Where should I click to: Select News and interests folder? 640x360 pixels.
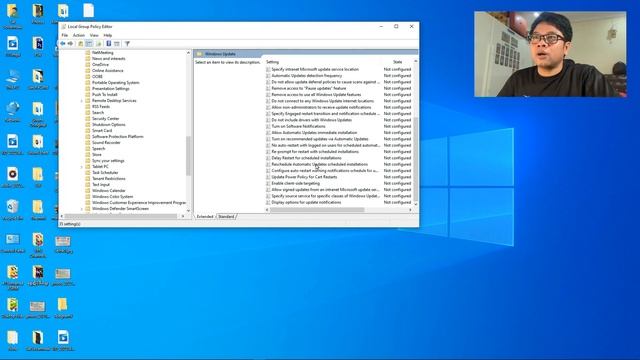click(x=108, y=58)
